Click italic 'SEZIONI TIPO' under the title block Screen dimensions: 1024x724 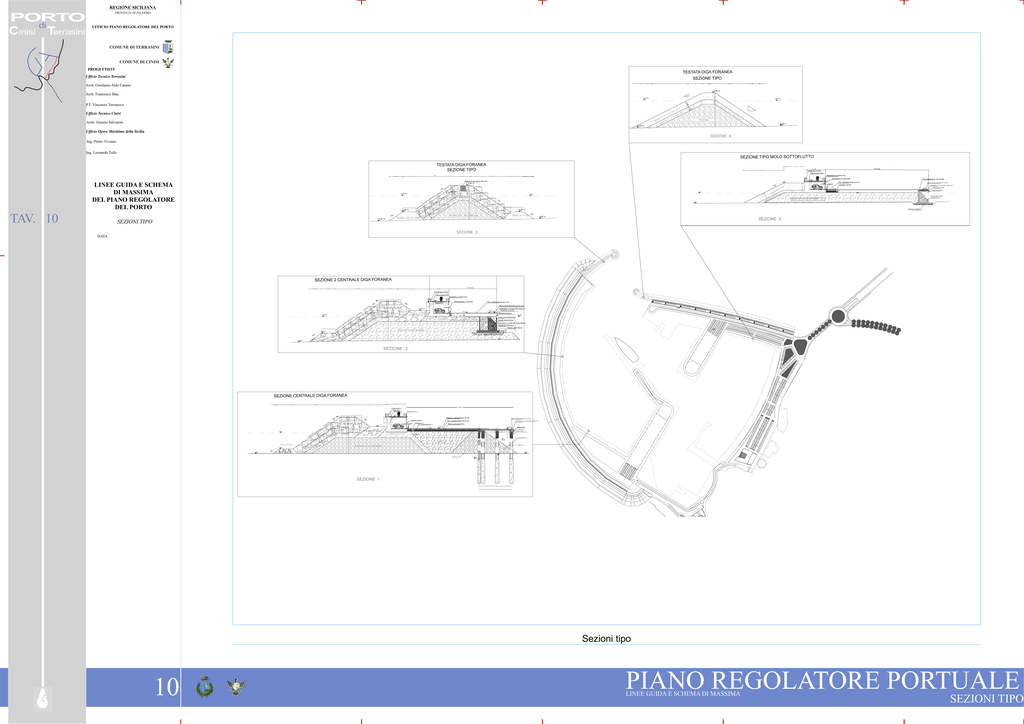(135, 222)
